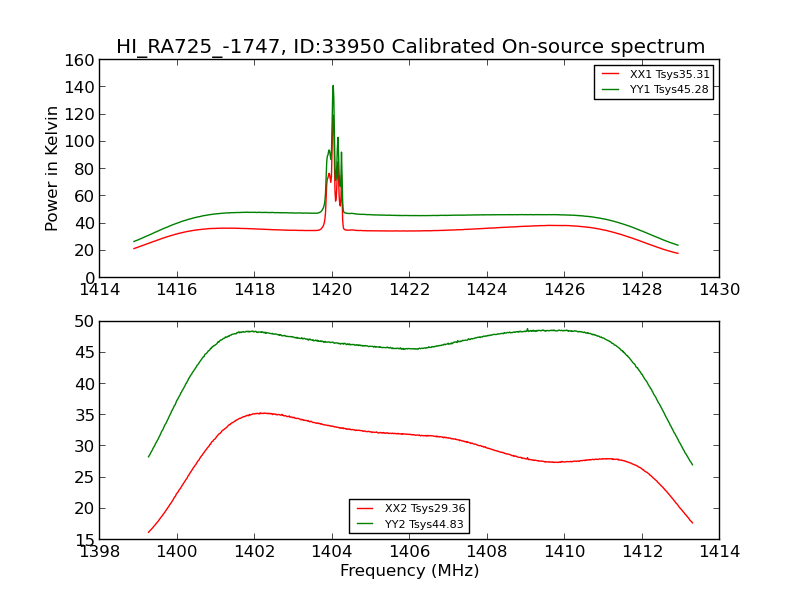Click the 1424 tick label on upper plot
Screen dimensions: 800x600
click(487, 290)
